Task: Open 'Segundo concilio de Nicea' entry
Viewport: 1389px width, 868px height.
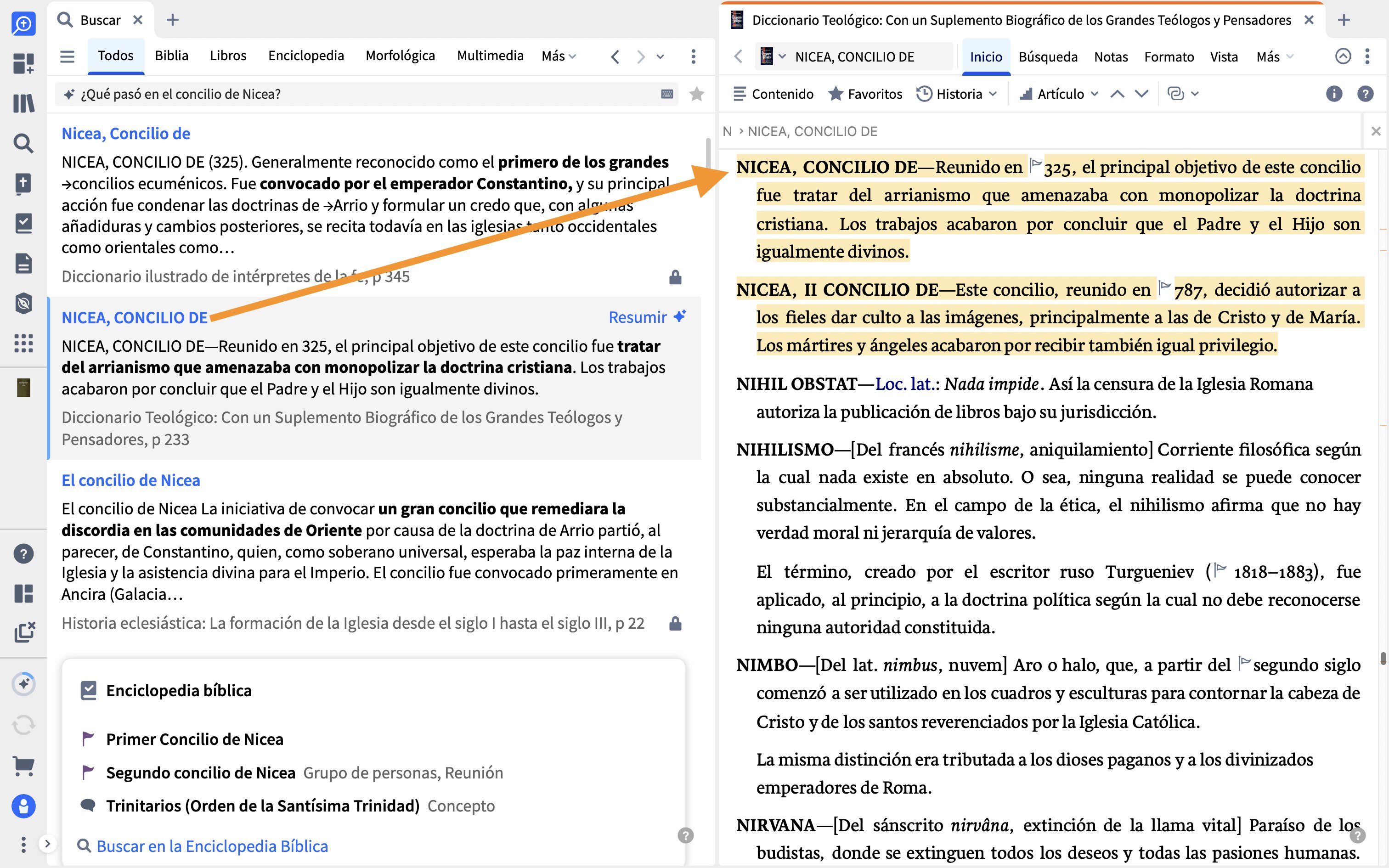Action: (x=200, y=772)
